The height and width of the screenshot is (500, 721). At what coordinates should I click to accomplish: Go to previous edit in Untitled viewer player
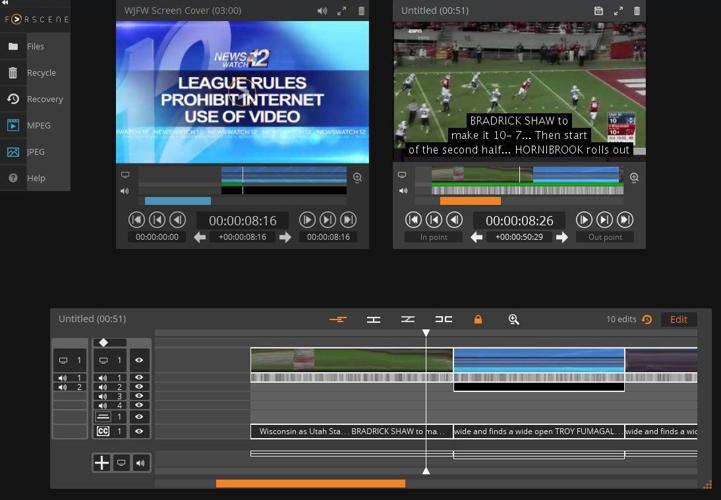[x=434, y=220]
